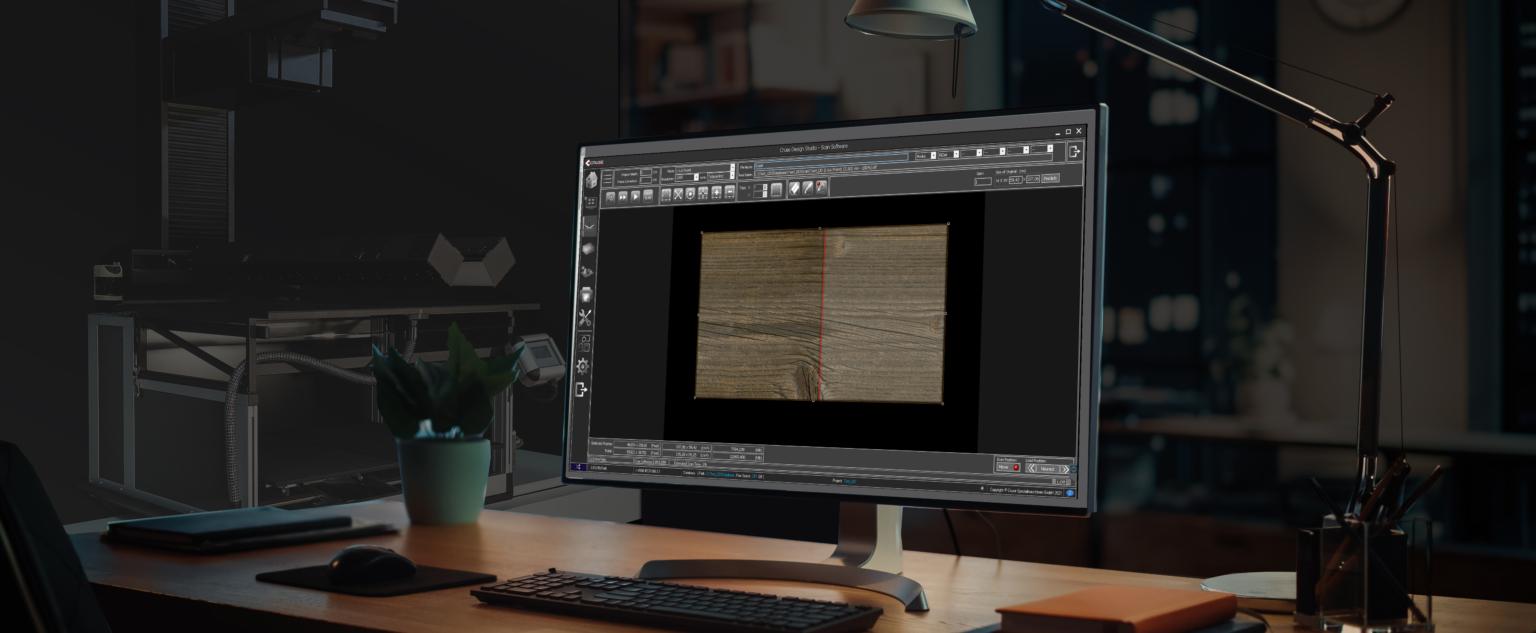Select the 3D object icon in the sidebar
Screen dimensions: 1536x633
click(x=588, y=249)
